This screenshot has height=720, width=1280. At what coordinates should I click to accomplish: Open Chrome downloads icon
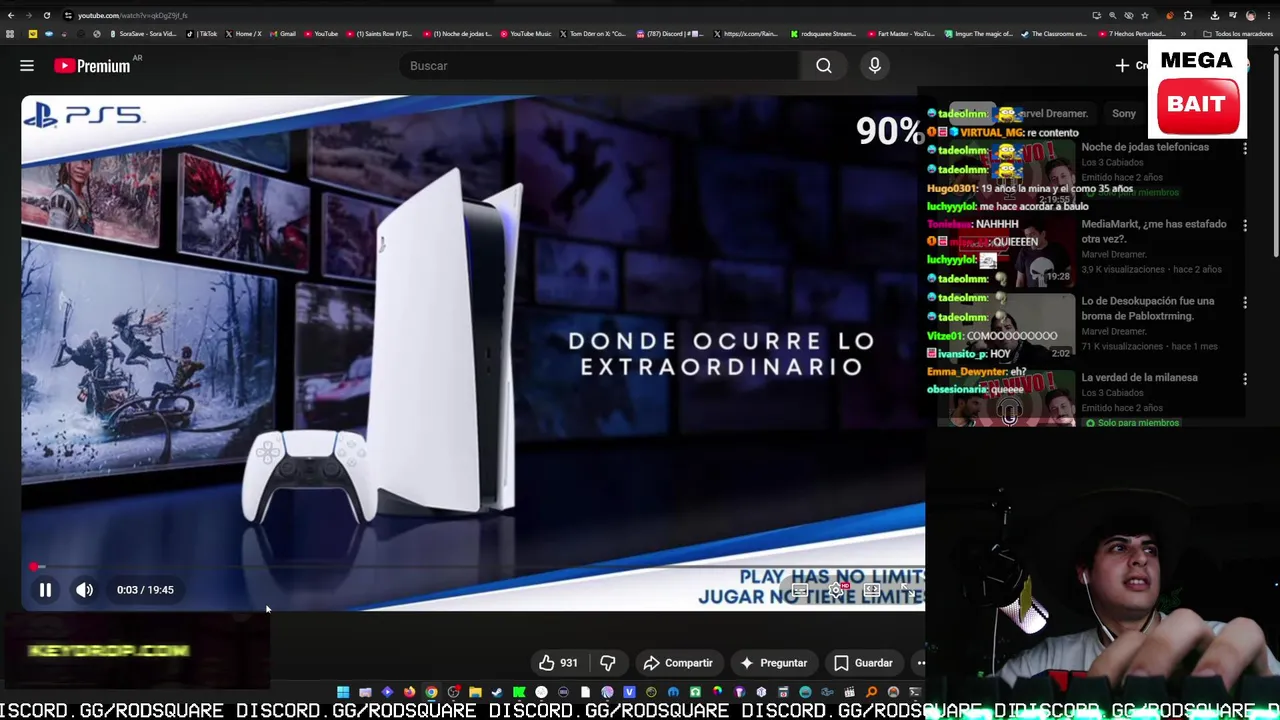[x=1215, y=16]
